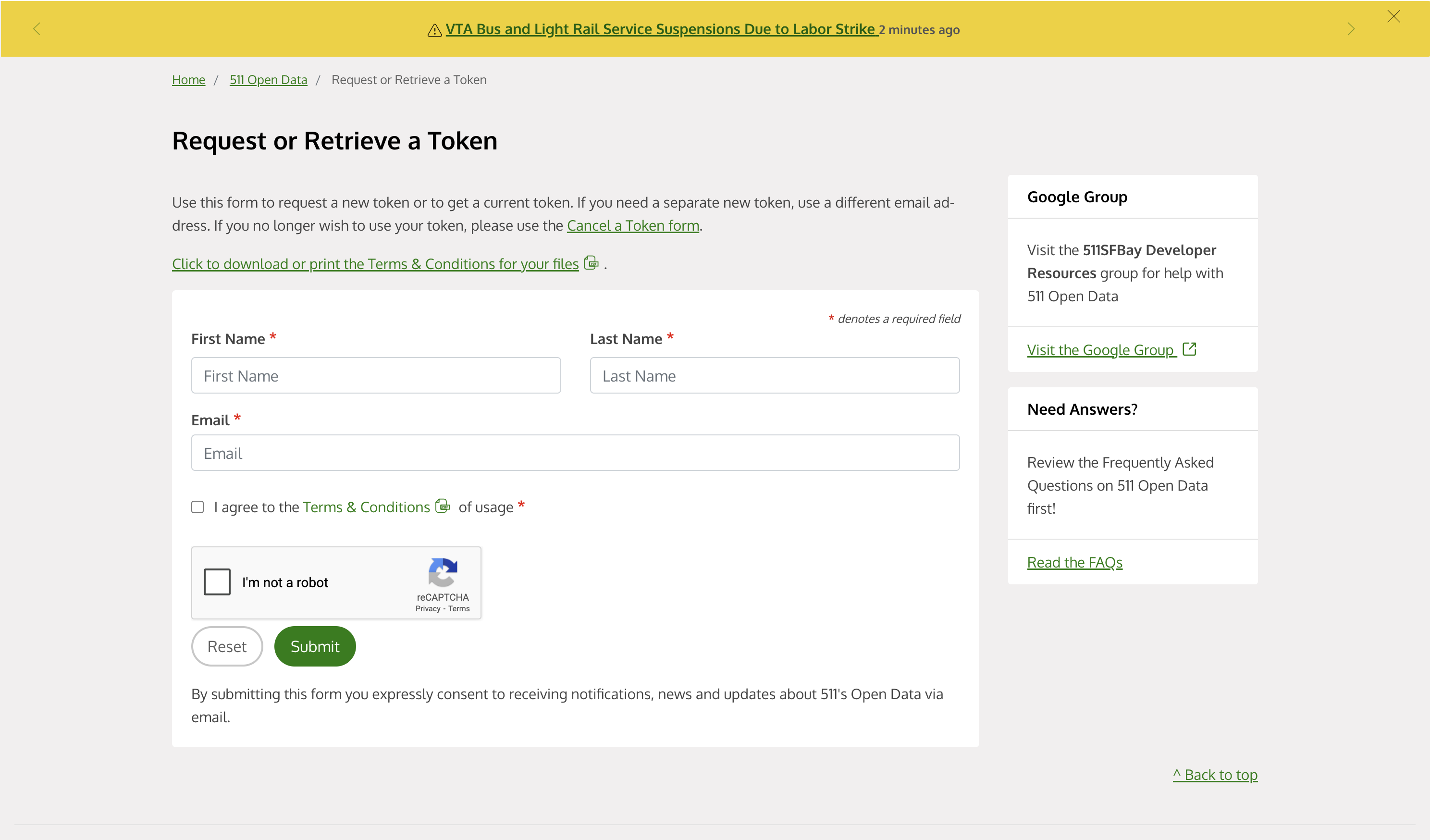Open reCAPTCHA Terms link
Viewport: 1430px width, 840px height.
(459, 609)
